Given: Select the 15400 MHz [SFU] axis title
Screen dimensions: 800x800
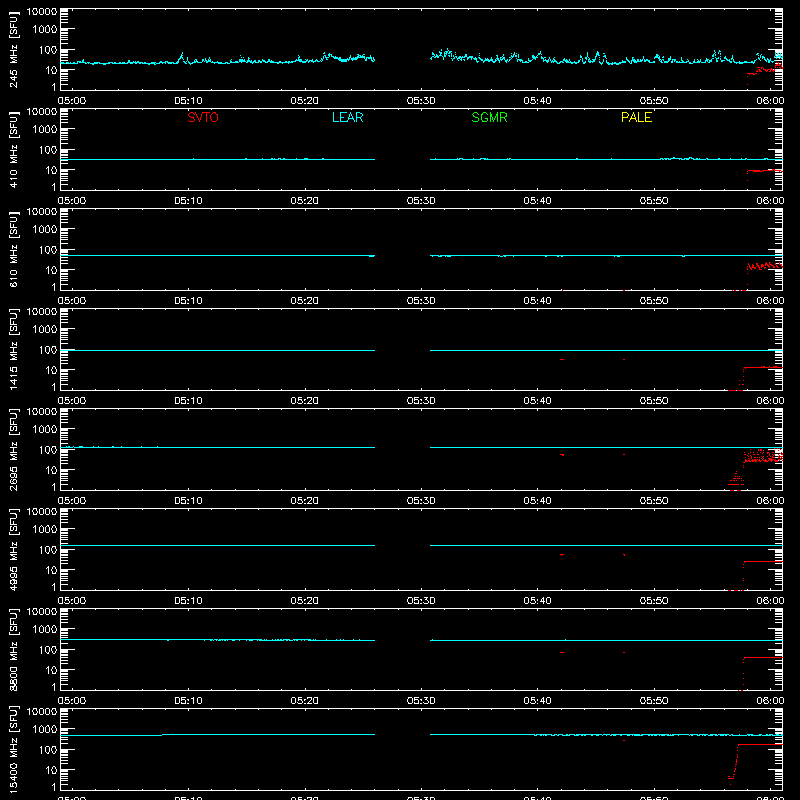Looking at the screenshot, I should point(14,750).
